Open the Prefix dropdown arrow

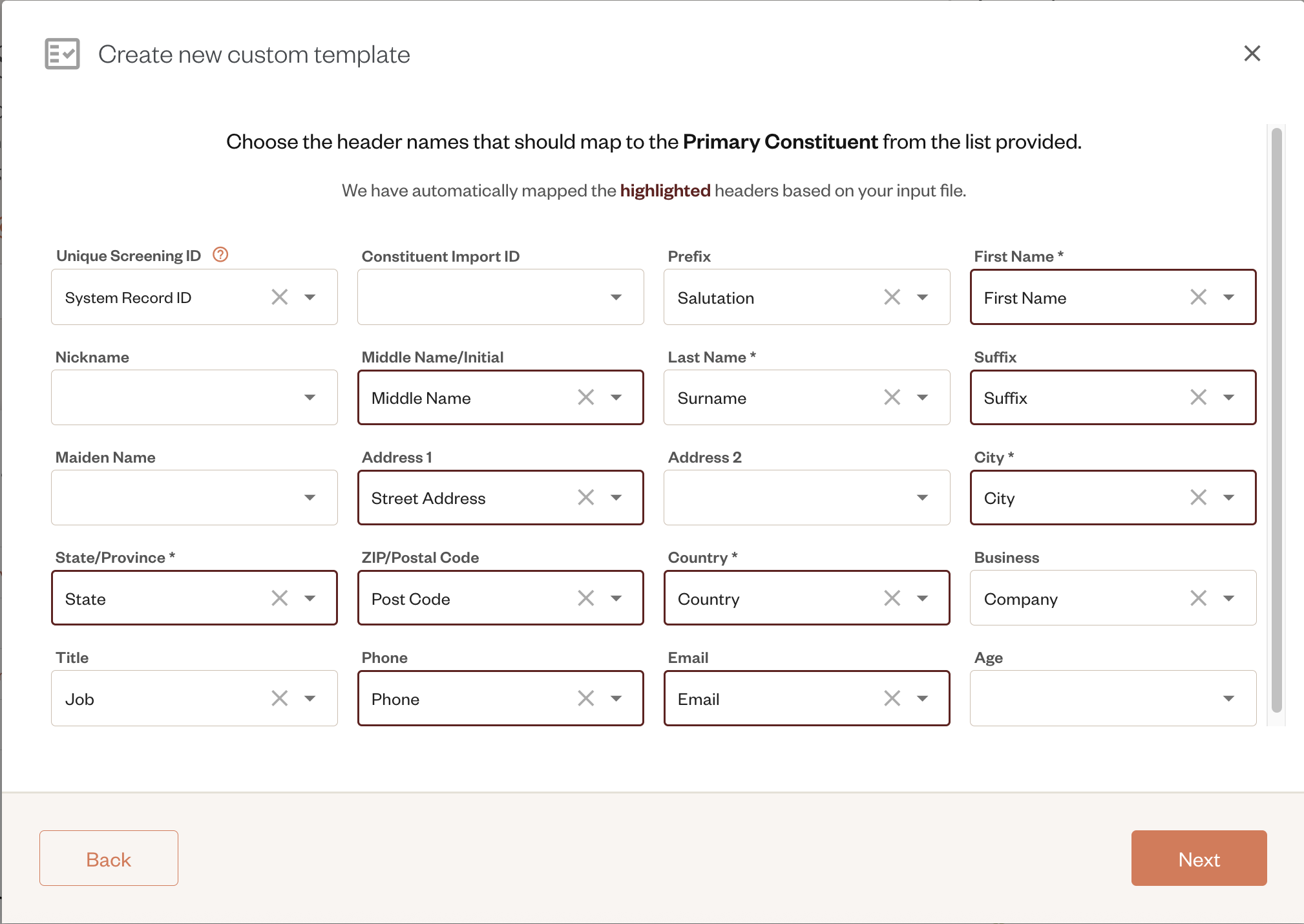coord(923,297)
